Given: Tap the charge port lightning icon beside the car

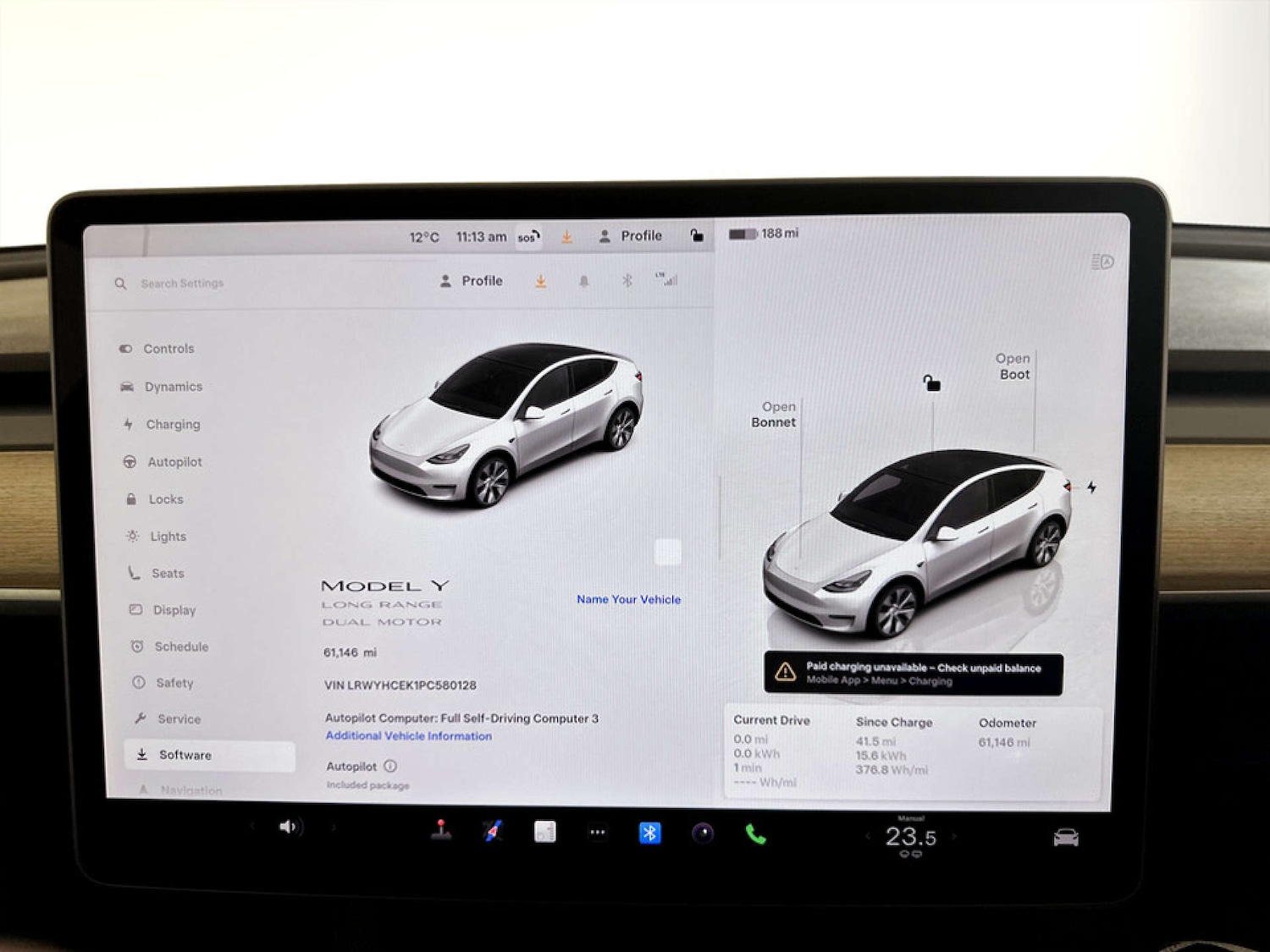Looking at the screenshot, I should [x=1092, y=484].
